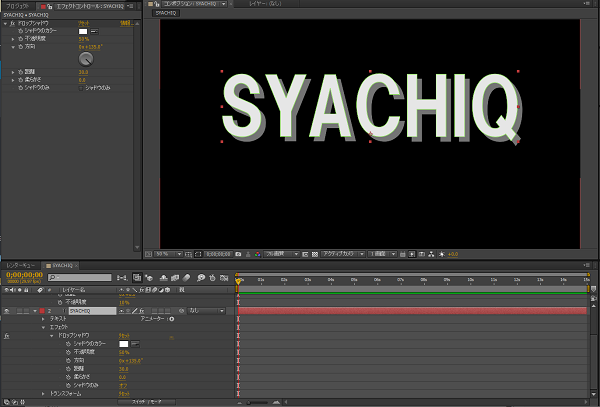Viewport: 600px width, 407px height.
Task: Click the Reset link for Drop Shadow effect
Action: (x=83, y=22)
